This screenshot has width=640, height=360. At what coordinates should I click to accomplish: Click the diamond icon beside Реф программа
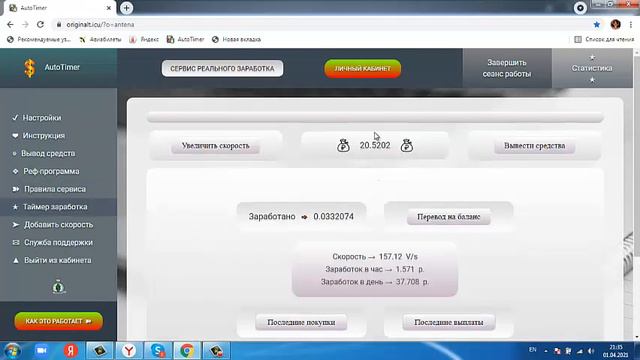(x=16, y=171)
